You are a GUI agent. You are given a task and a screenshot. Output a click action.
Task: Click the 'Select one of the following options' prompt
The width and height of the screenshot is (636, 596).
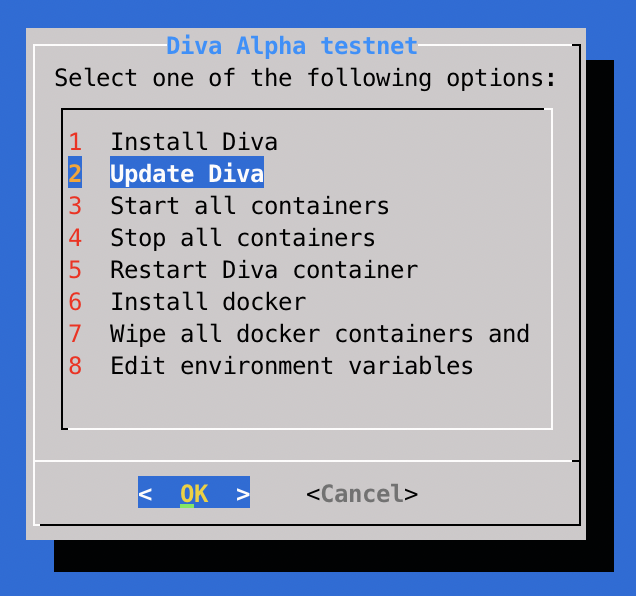tap(305, 78)
